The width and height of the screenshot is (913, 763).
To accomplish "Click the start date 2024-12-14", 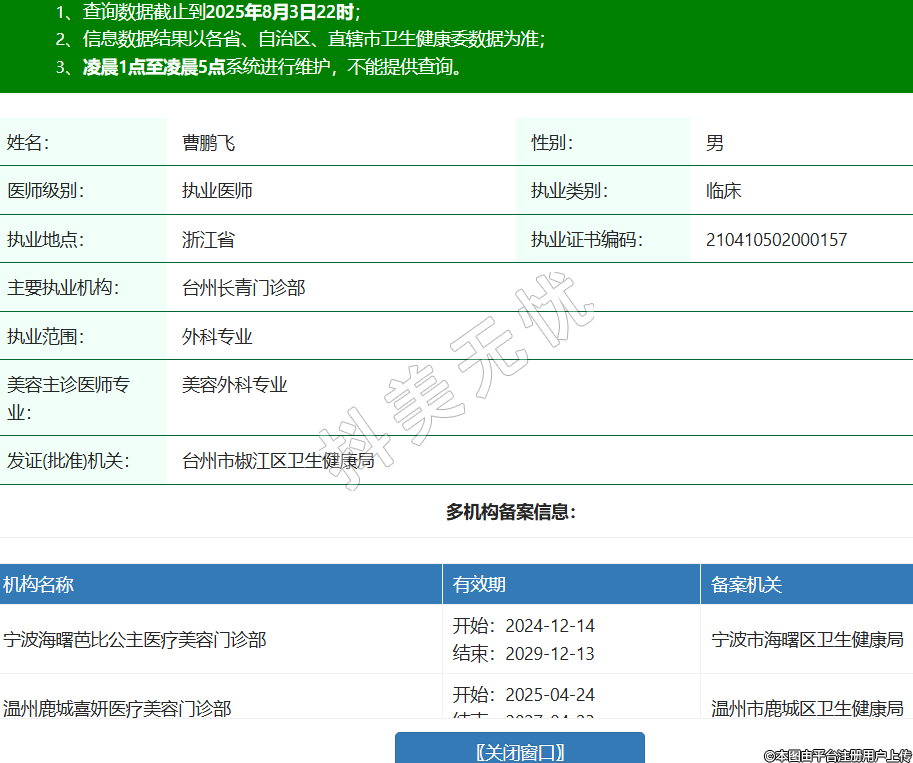I will pos(549,626).
